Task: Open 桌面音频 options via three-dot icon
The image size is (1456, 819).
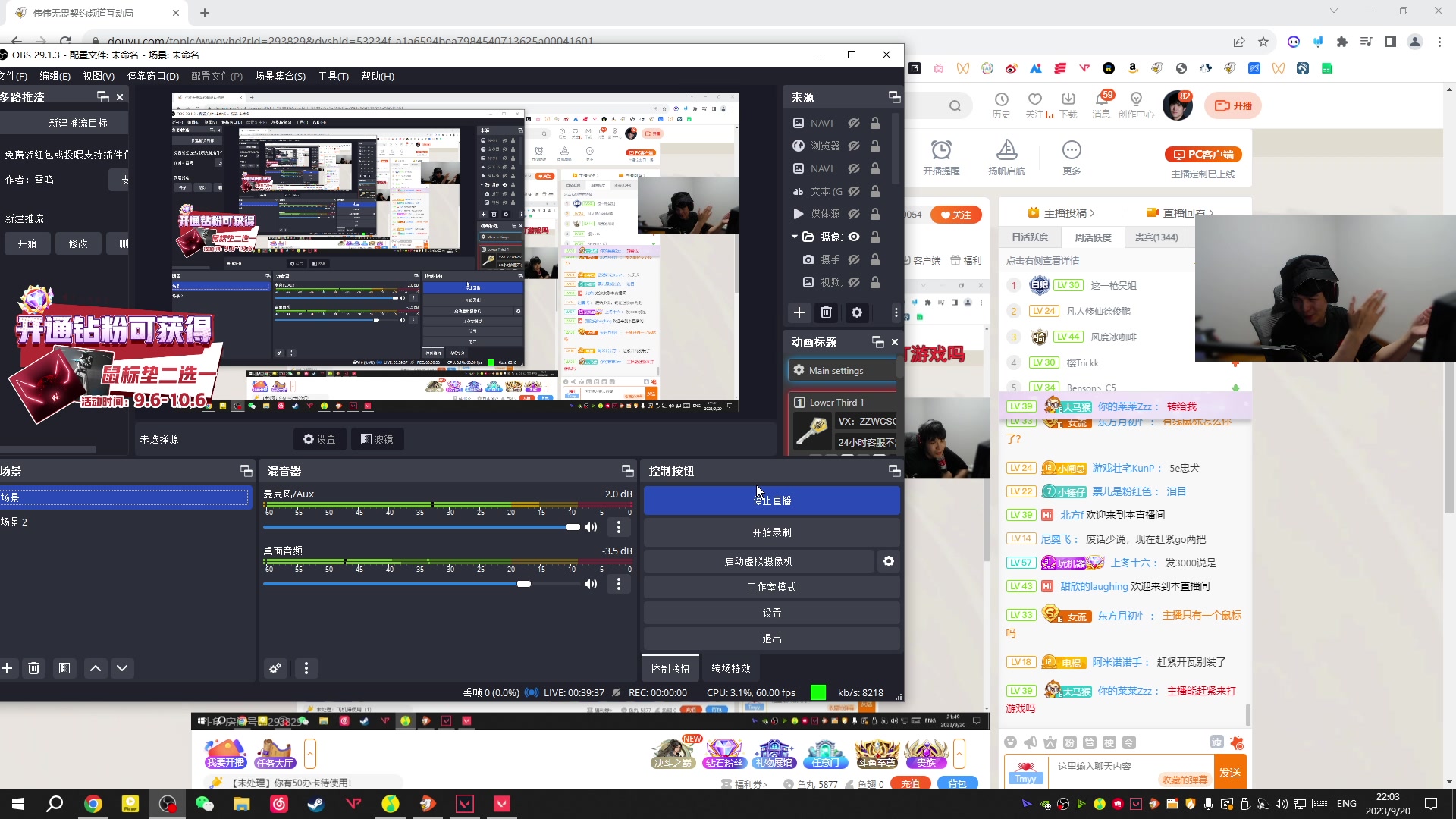Action: (619, 584)
